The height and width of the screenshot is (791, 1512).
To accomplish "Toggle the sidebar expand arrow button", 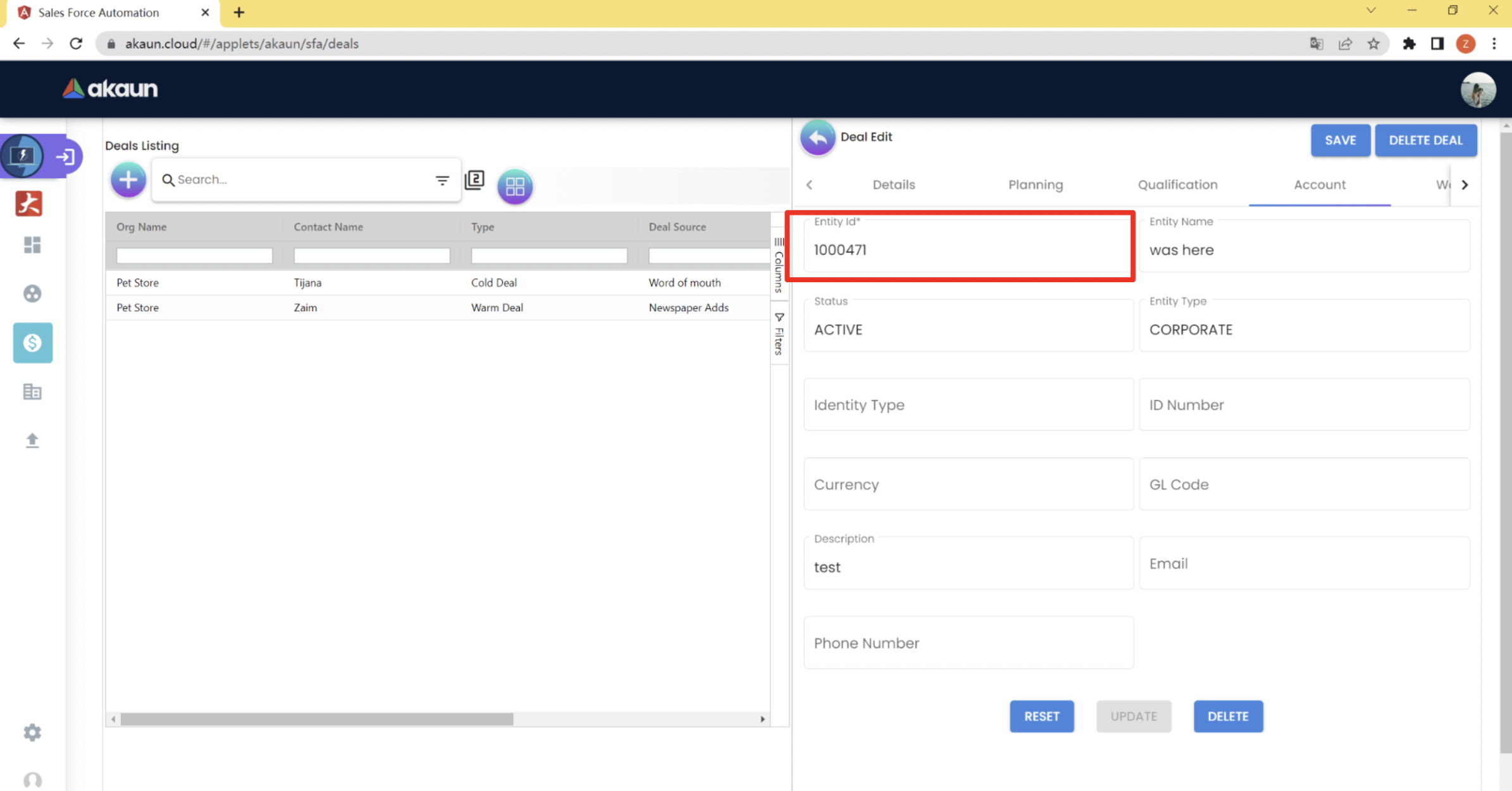I will (65, 156).
